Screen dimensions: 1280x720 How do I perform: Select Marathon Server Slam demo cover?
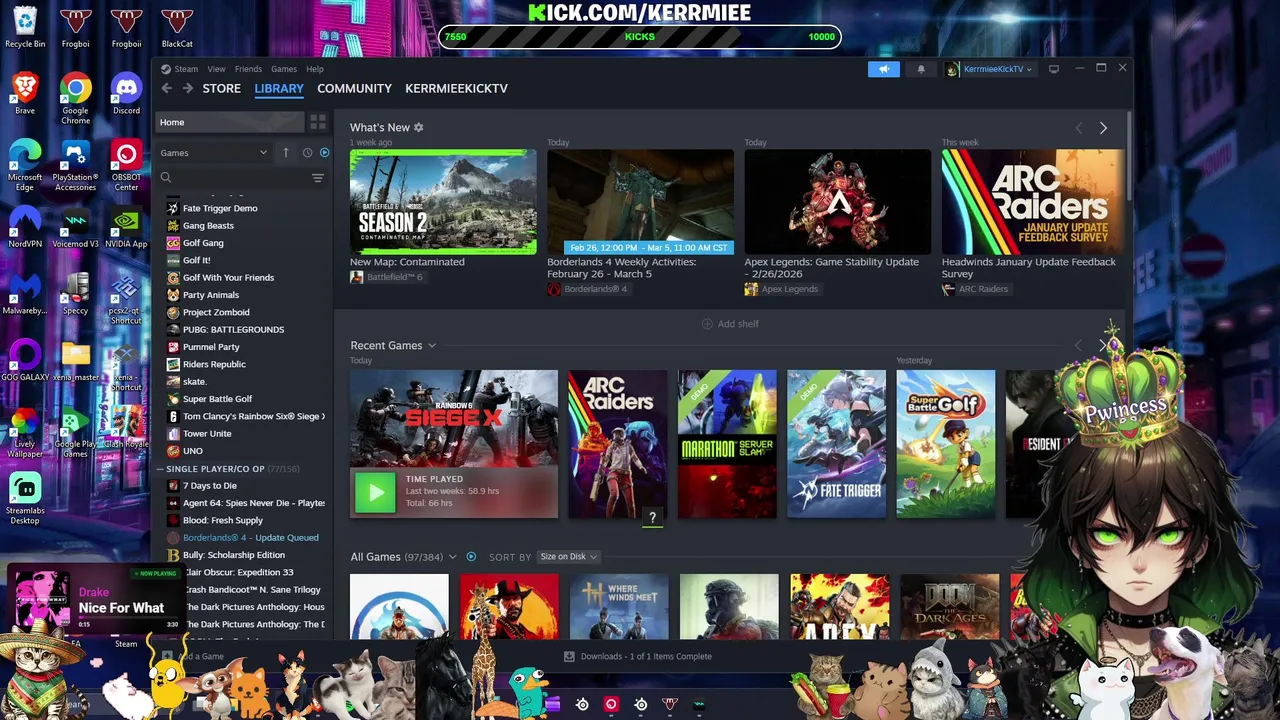point(727,444)
